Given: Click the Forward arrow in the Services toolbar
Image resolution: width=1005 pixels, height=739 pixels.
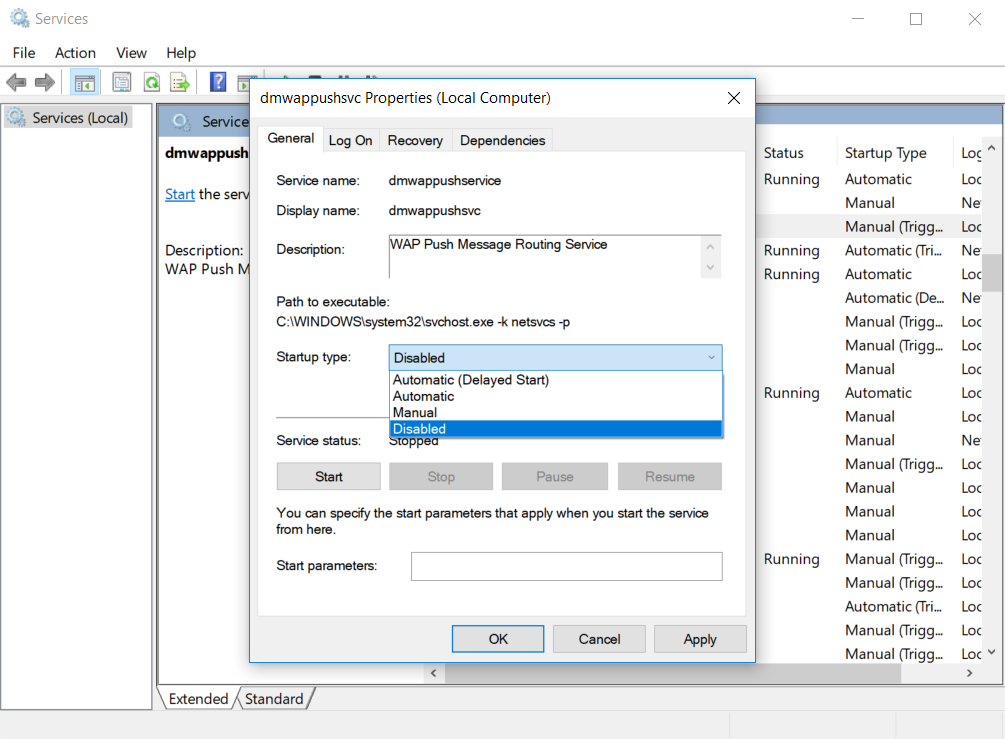Looking at the screenshot, I should point(45,82).
